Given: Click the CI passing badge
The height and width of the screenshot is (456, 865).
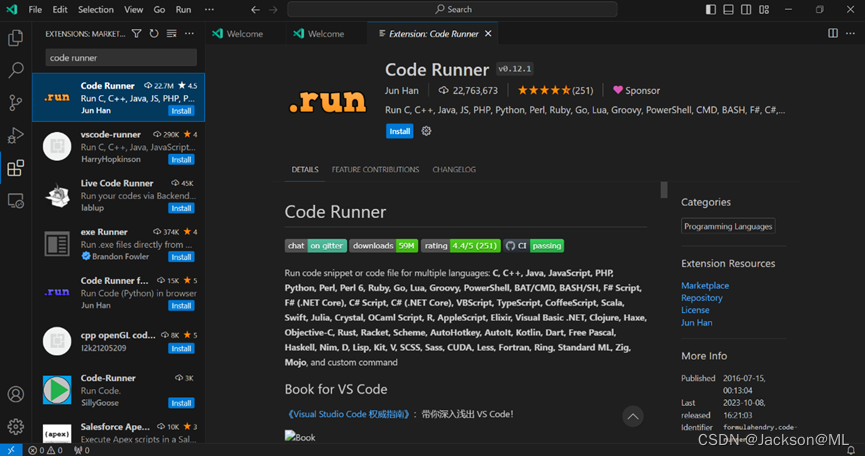Looking at the screenshot, I should coord(533,246).
